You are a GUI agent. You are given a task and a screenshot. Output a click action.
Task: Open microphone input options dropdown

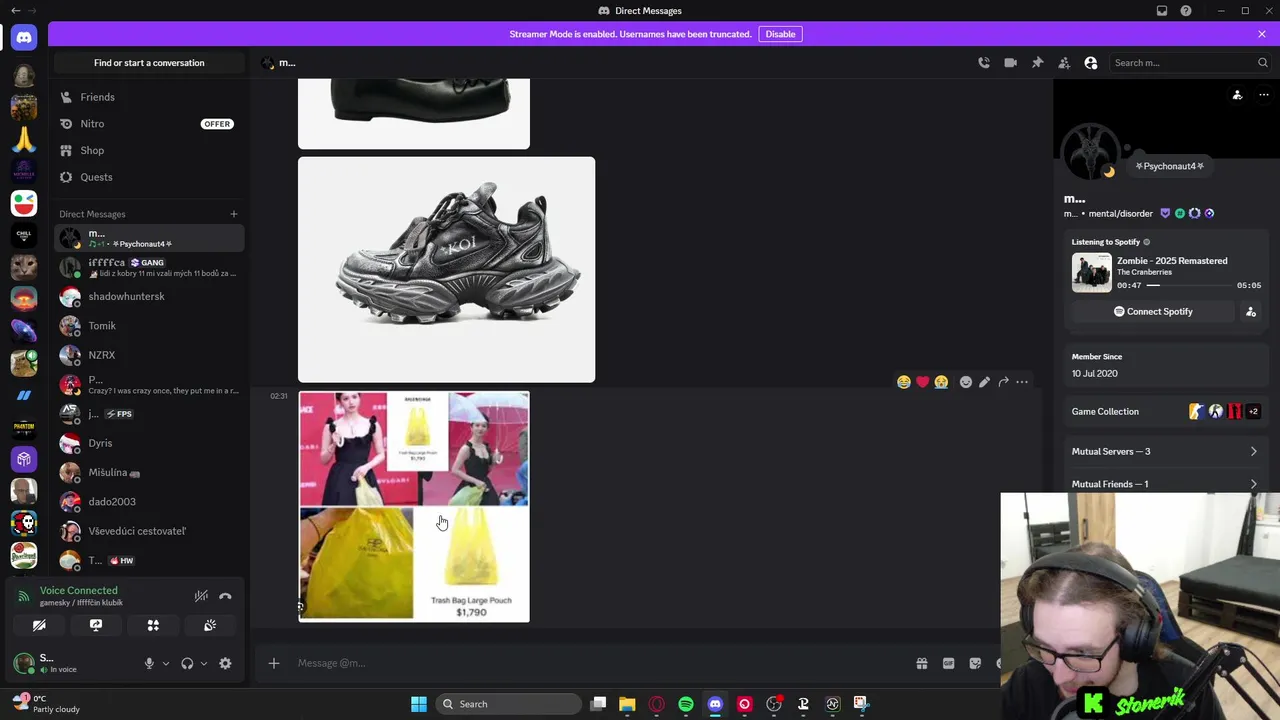(x=166, y=664)
